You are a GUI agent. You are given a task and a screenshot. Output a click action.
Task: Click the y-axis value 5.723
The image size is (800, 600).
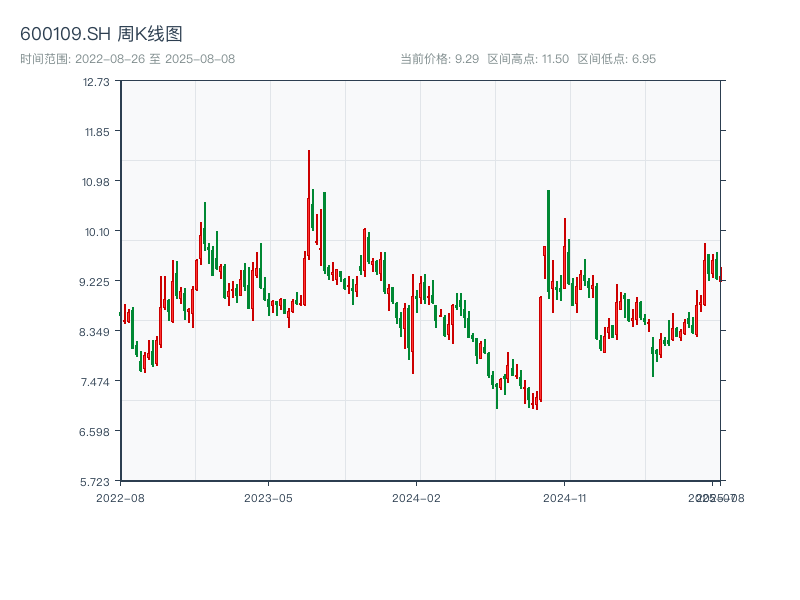coord(94,482)
